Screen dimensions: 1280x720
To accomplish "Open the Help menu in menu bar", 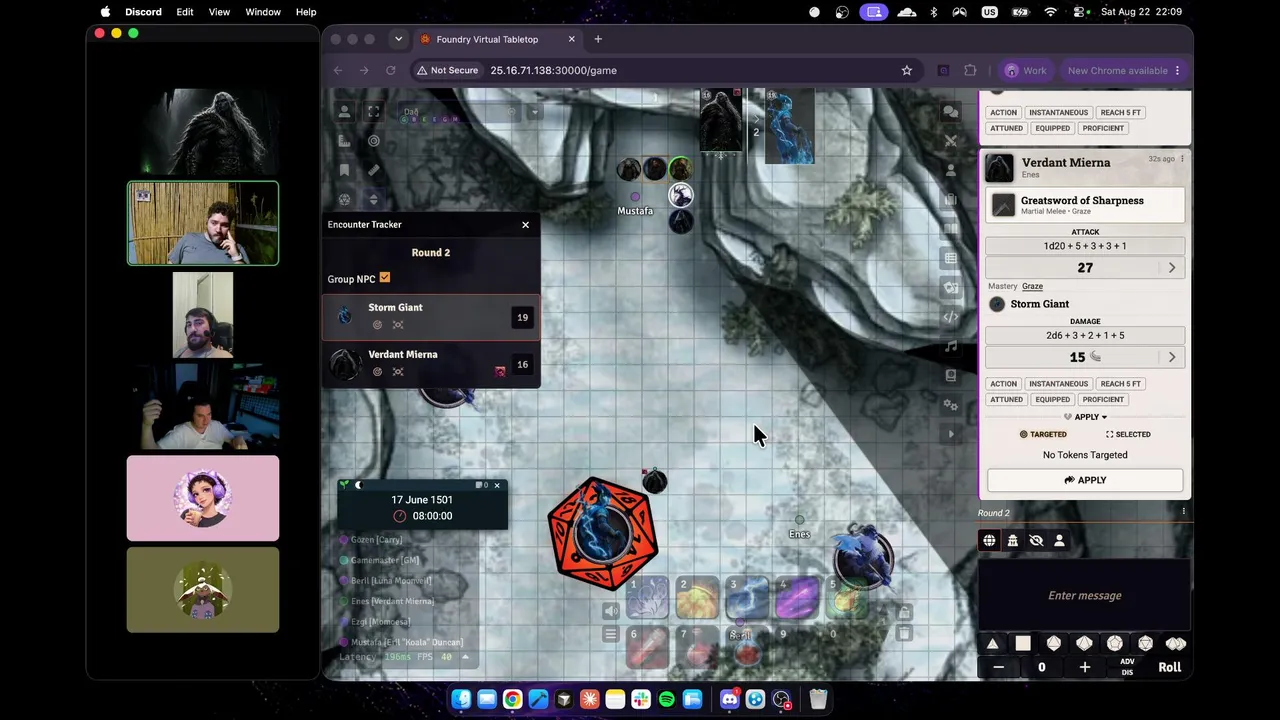I will (x=306, y=12).
